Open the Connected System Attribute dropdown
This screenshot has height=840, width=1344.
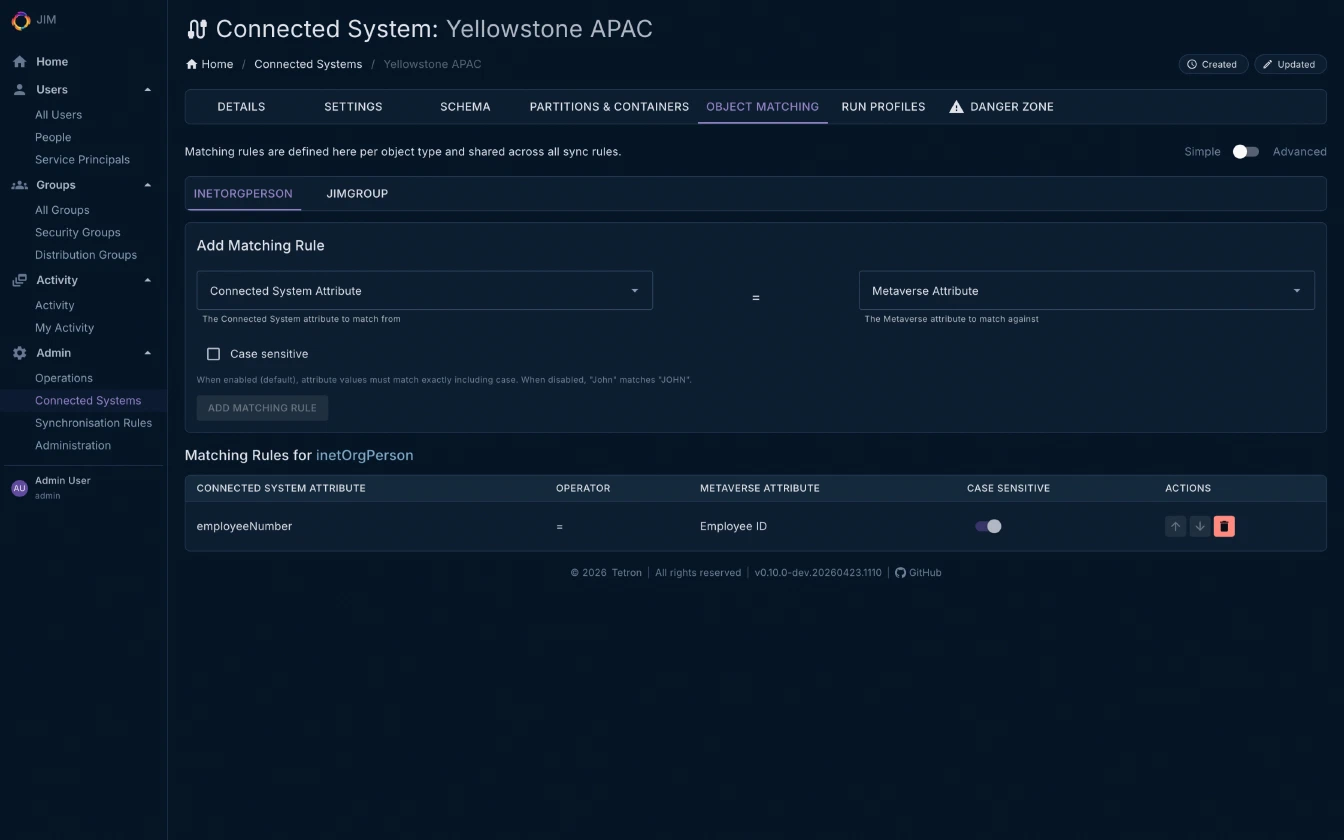coord(424,290)
